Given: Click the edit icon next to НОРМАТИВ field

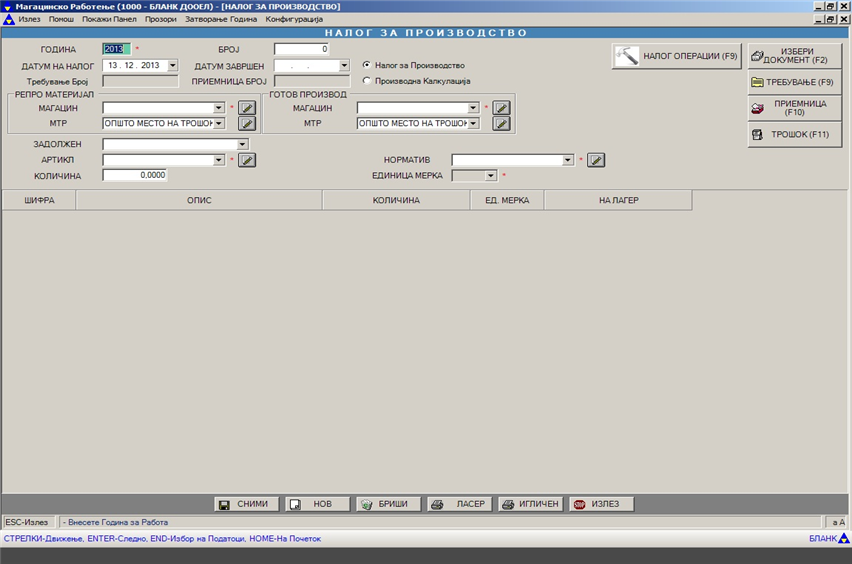Looking at the screenshot, I should [596, 160].
